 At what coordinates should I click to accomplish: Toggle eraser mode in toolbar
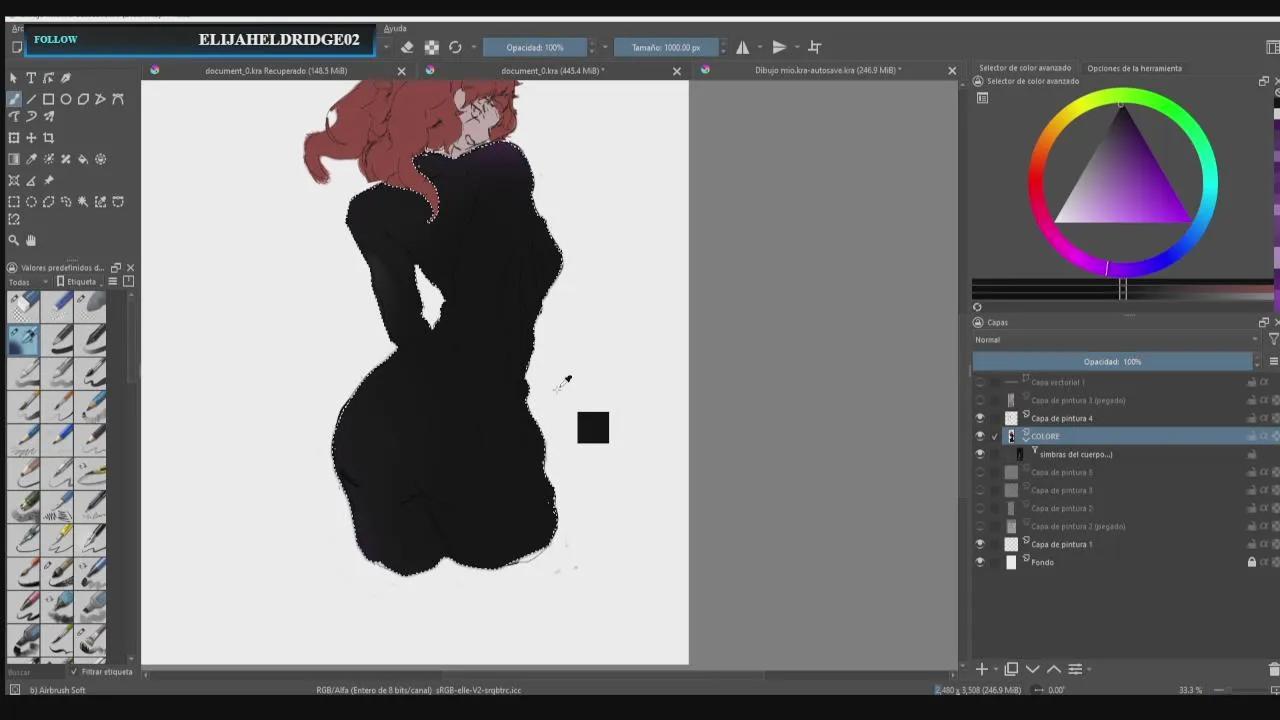pyautogui.click(x=408, y=47)
